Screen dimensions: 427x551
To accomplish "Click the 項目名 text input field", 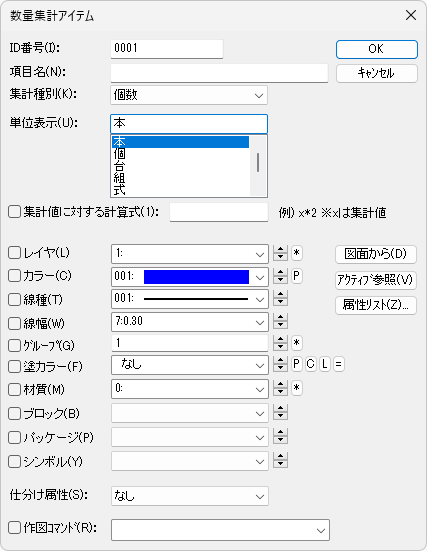I will (x=219, y=73).
